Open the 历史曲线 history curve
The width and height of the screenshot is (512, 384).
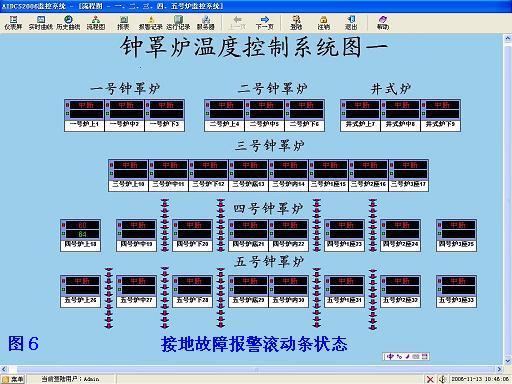68,23
